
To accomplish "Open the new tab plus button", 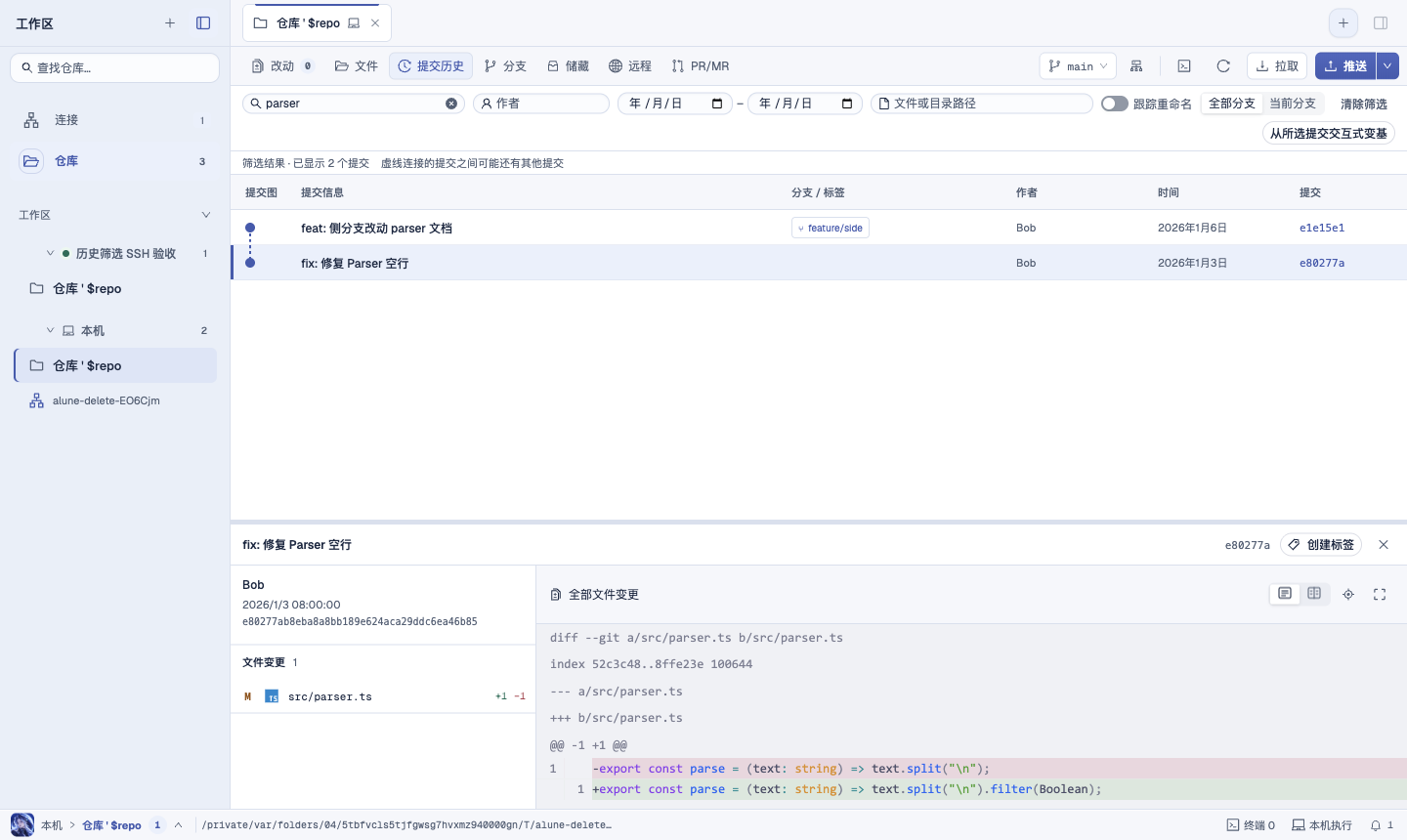I will point(1343,22).
